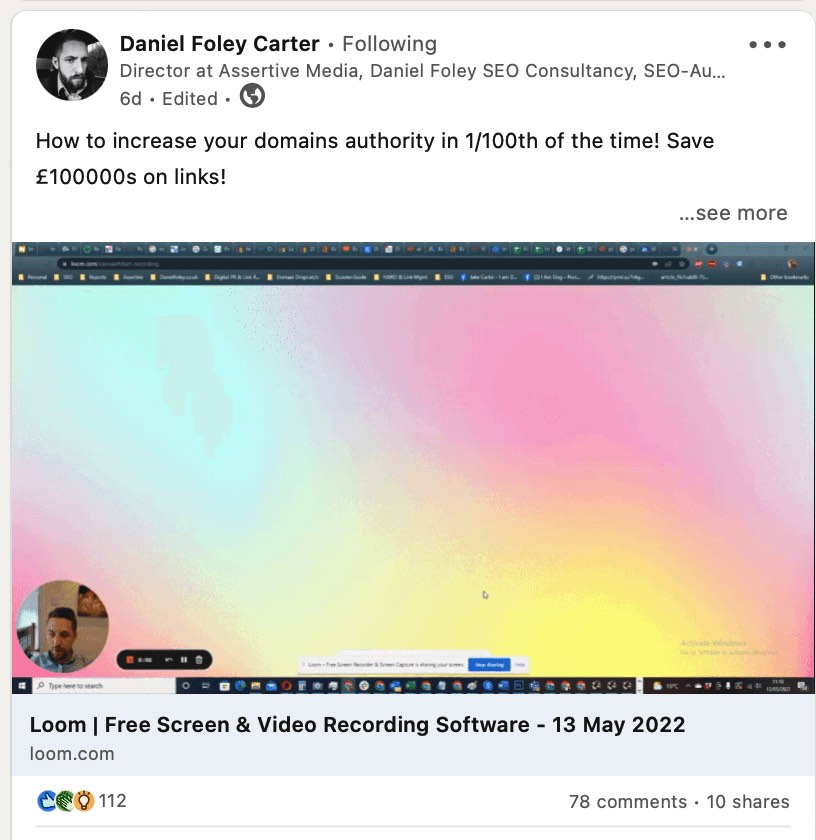The width and height of the screenshot is (816, 840).
Task: Toggle the Following status label
Action: click(x=390, y=44)
